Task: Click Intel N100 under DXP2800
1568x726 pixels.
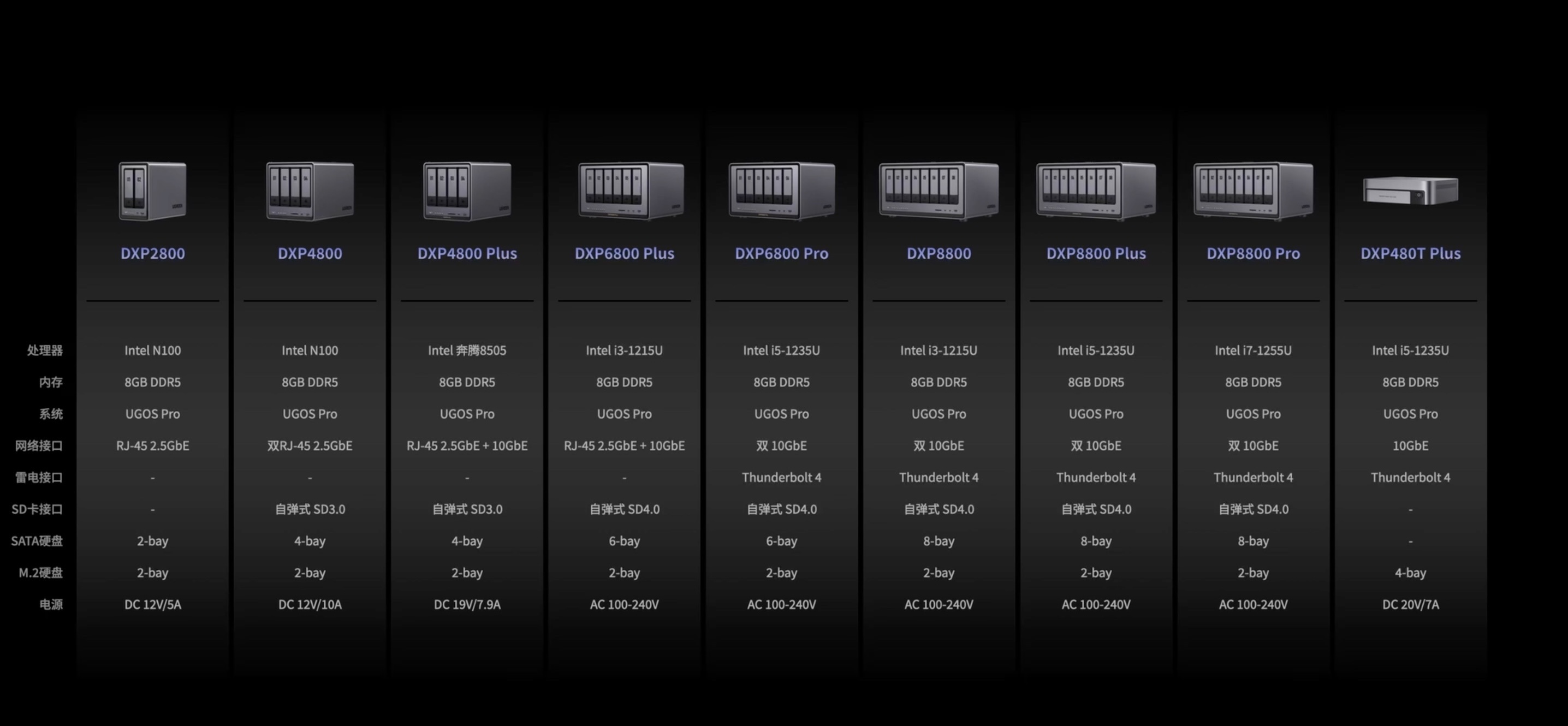Action: (153, 350)
